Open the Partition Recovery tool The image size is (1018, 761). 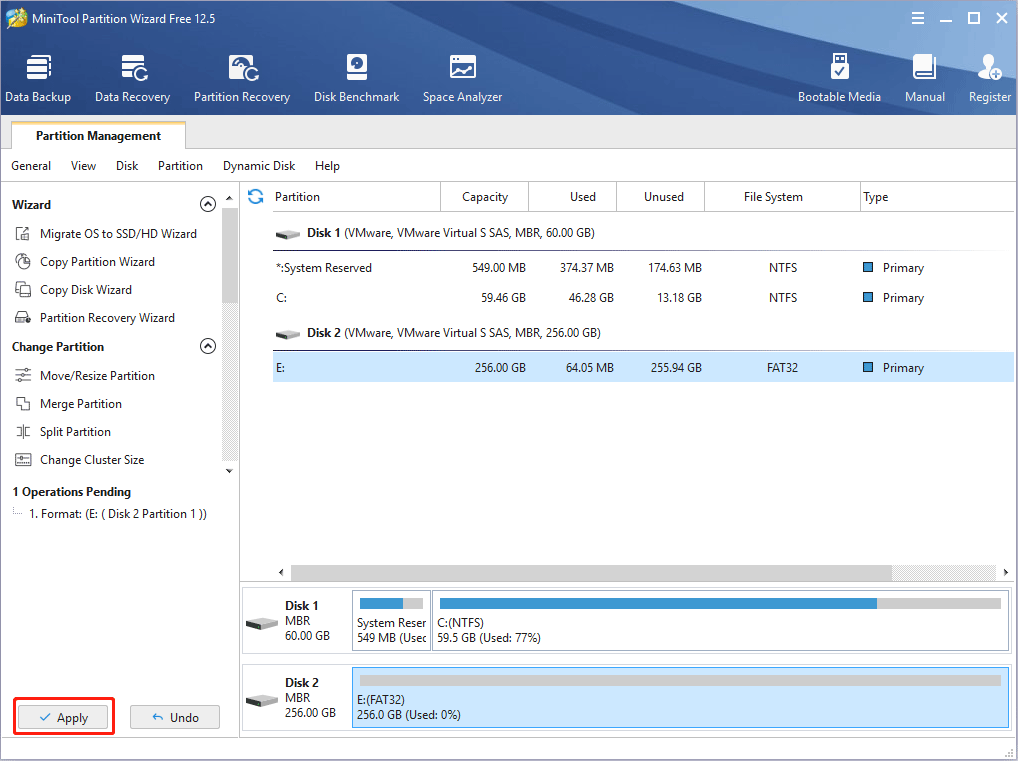[242, 79]
